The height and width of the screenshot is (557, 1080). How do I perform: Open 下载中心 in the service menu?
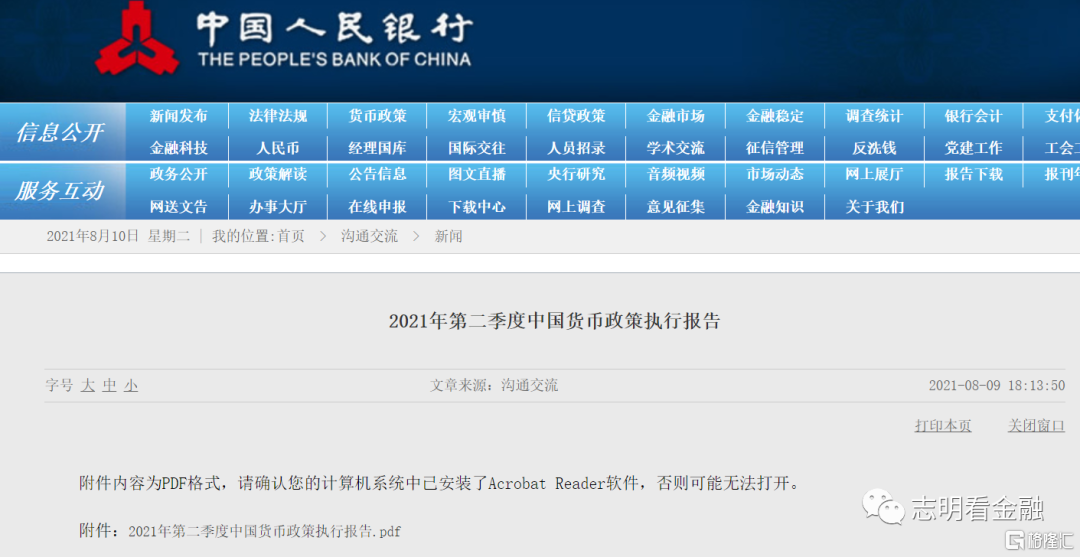point(477,207)
